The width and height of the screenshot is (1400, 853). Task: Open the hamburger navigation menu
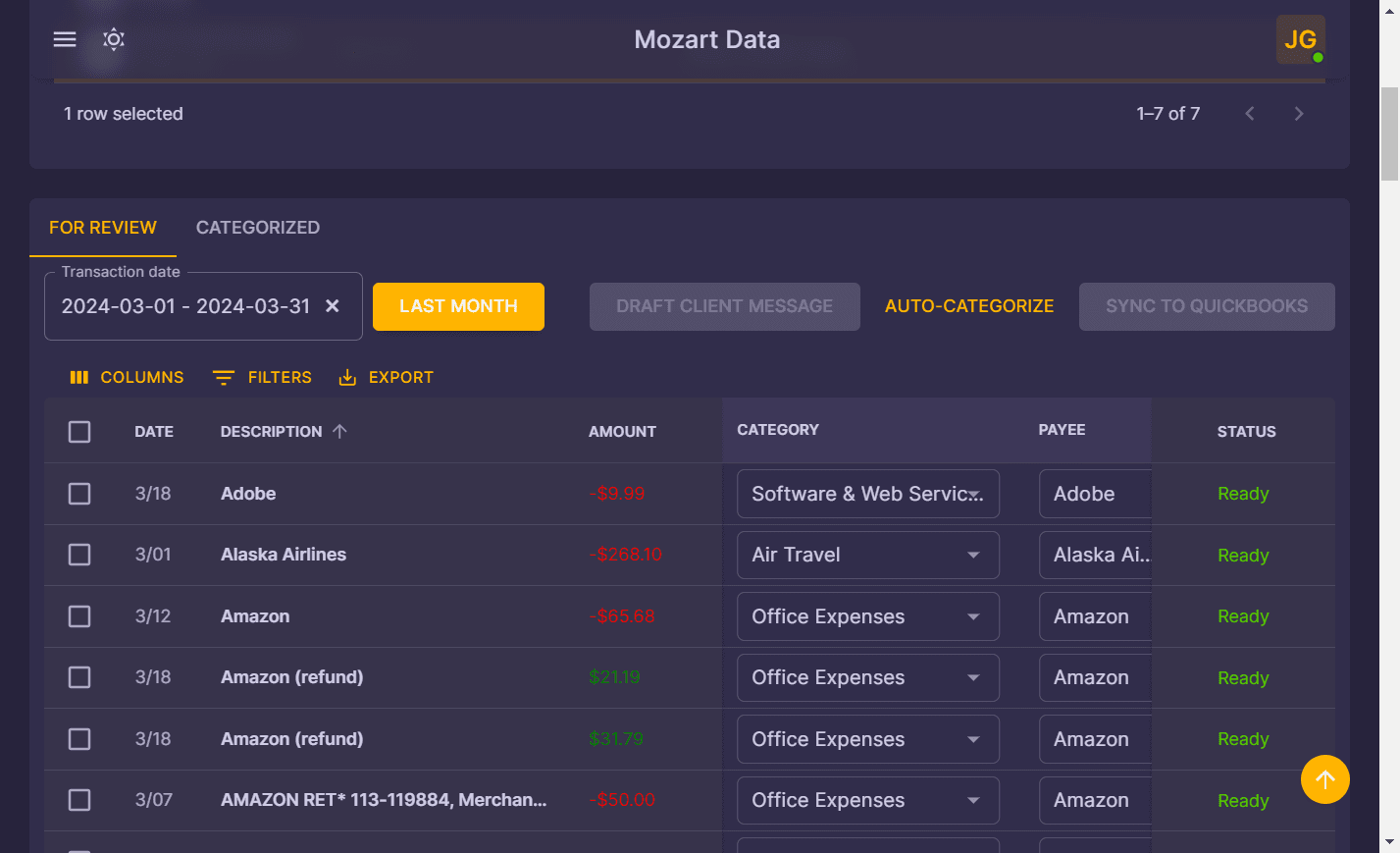tap(64, 39)
